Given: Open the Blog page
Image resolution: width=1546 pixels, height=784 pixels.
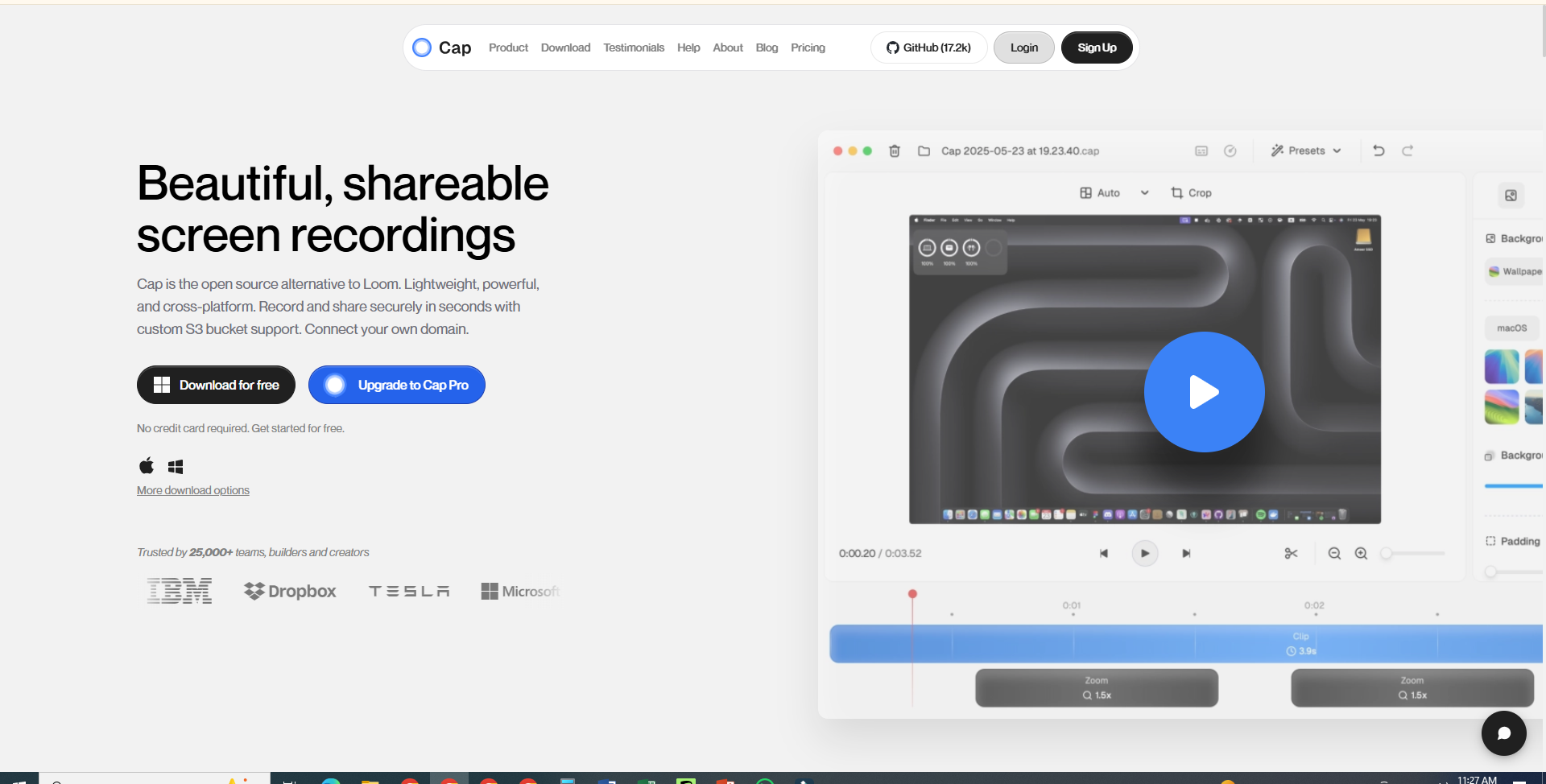Looking at the screenshot, I should coord(767,47).
